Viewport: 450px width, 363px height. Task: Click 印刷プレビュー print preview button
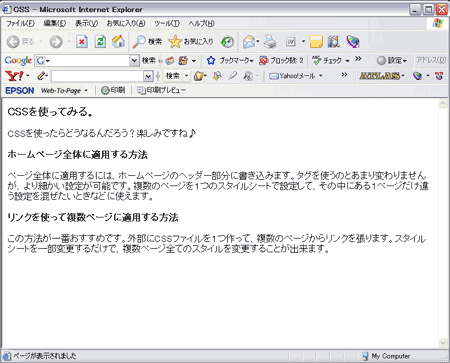pos(162,90)
